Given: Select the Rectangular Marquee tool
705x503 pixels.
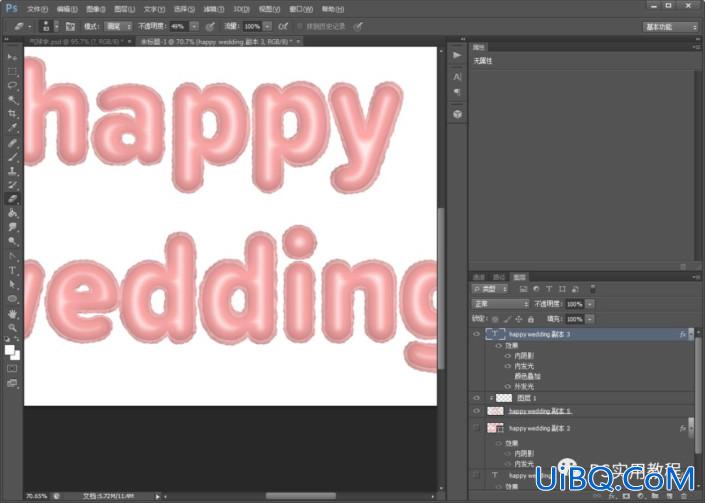Looking at the screenshot, I should pyautogui.click(x=12, y=71).
